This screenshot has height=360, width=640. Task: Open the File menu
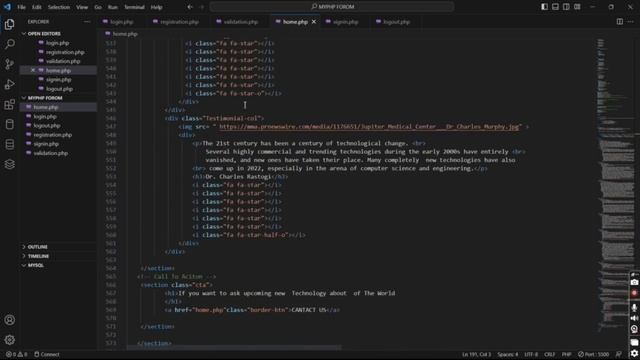click(21, 7)
